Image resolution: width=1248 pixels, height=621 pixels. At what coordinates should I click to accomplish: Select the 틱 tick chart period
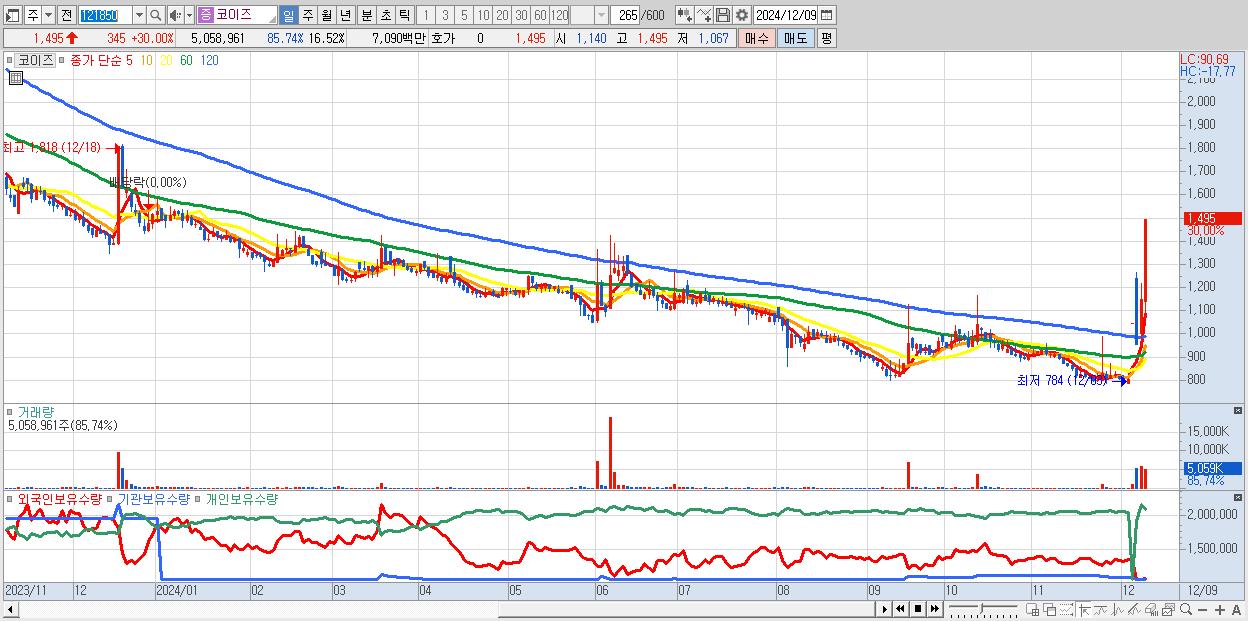click(x=404, y=15)
